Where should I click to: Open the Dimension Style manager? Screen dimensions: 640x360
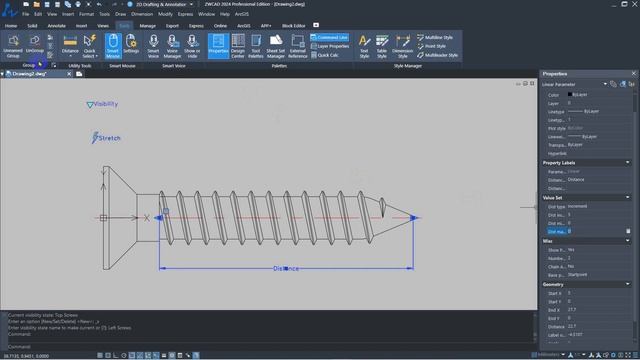click(402, 46)
